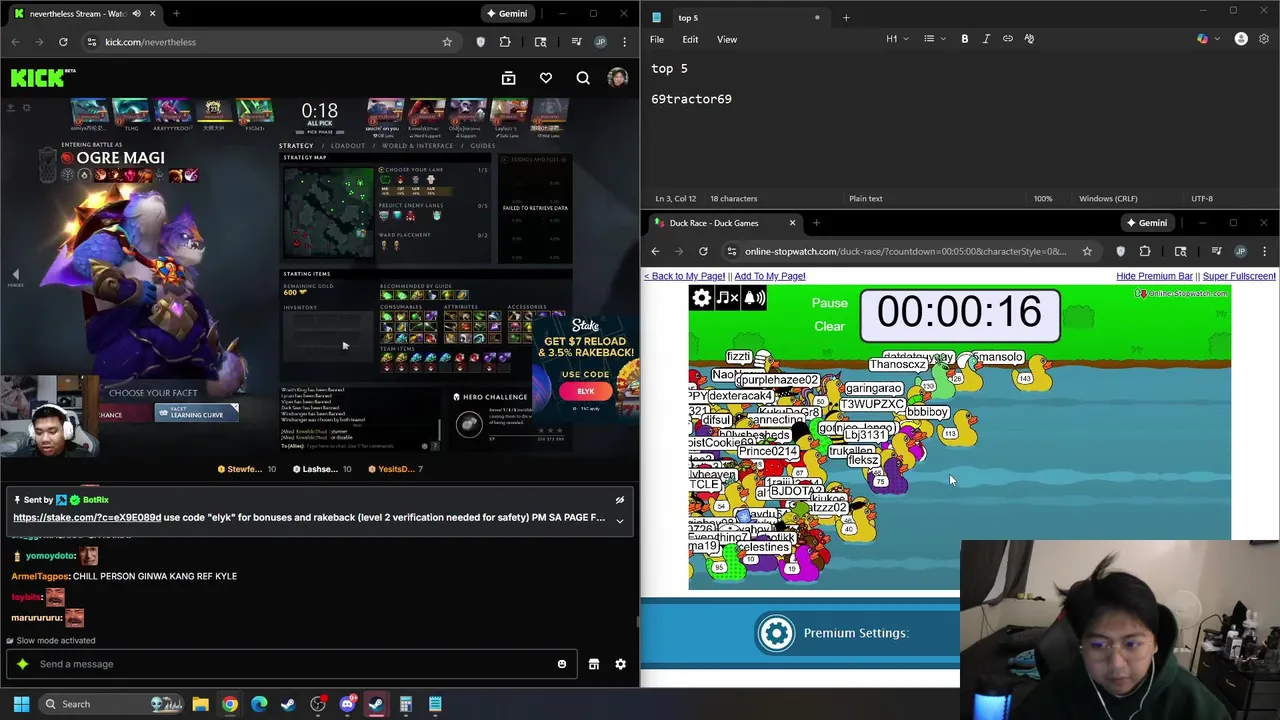This screenshot has width=1280, height=720.
Task: Open new tab in Duck Race window
Action: coord(816,223)
